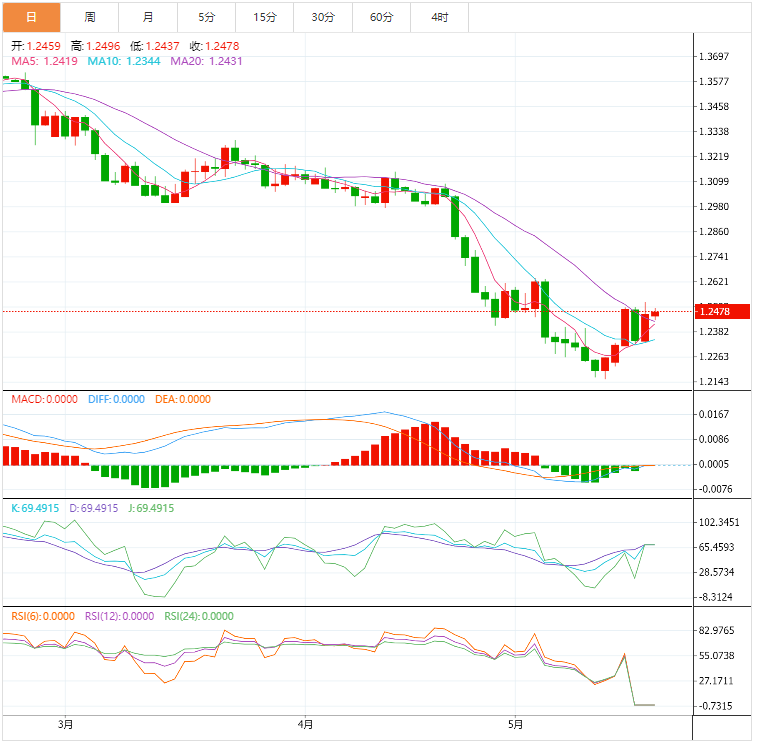Viewport: 758px width, 746px height.
Task: Click the DIFF: 0.0000 label
Action: click(116, 399)
